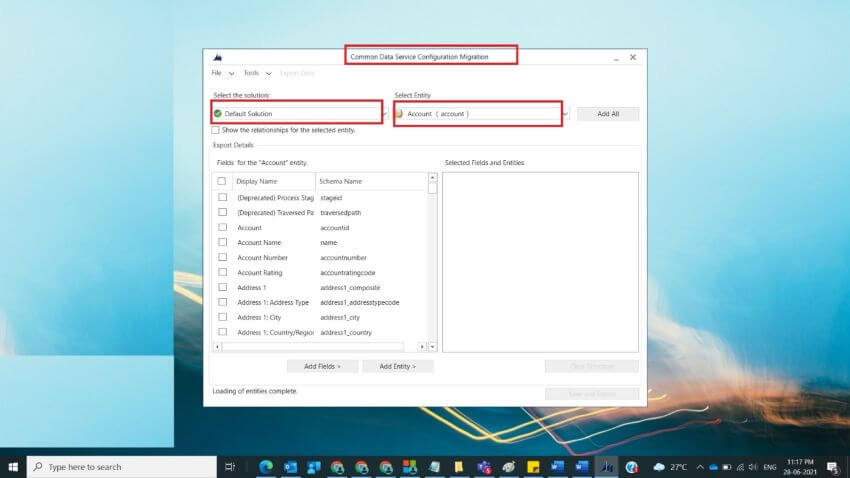Viewport: 850px width, 478px height.
Task: Open the notification center icon
Action: (x=833, y=467)
